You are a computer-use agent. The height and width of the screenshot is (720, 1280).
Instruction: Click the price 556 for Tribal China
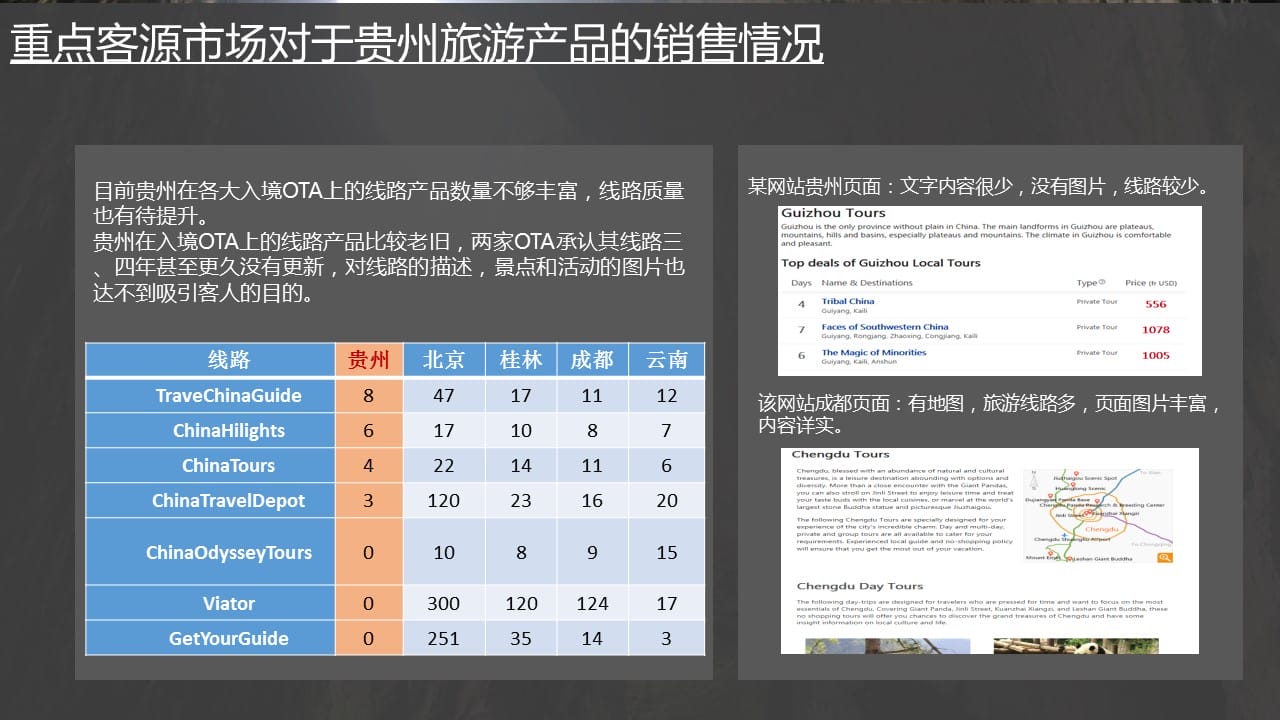tap(1156, 304)
